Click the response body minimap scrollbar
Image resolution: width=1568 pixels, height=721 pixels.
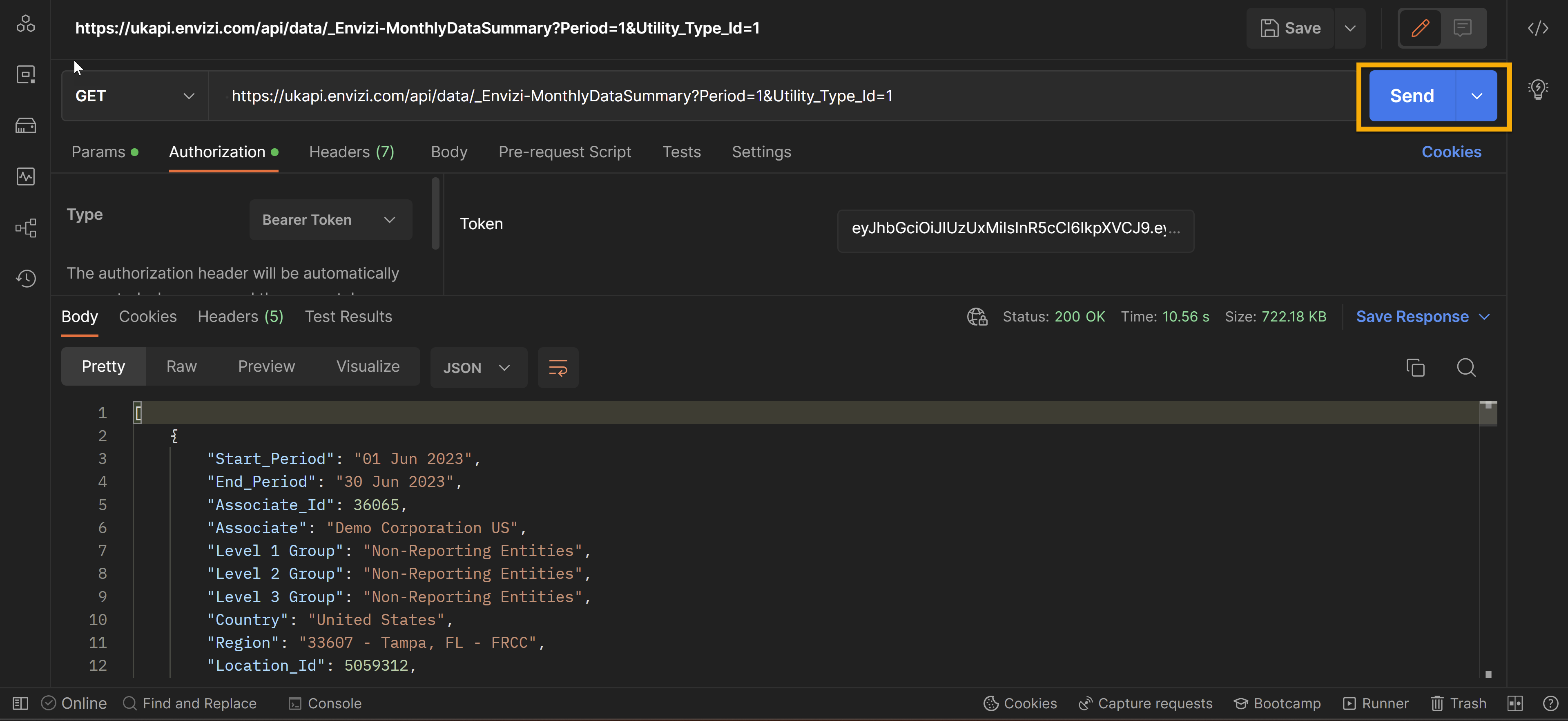(1488, 414)
